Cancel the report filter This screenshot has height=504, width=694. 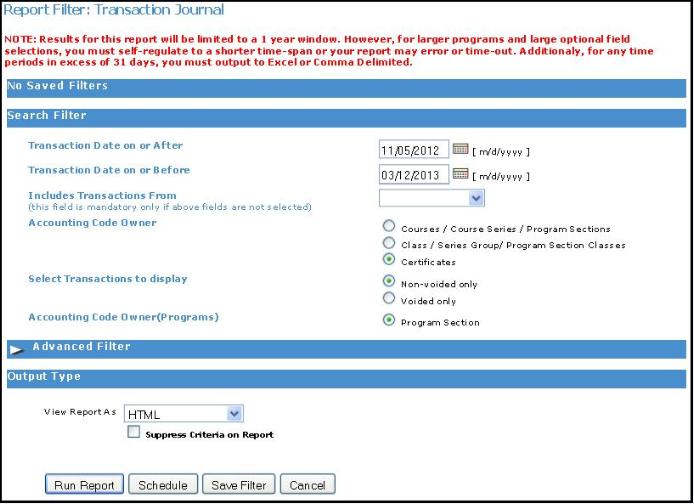tap(307, 485)
